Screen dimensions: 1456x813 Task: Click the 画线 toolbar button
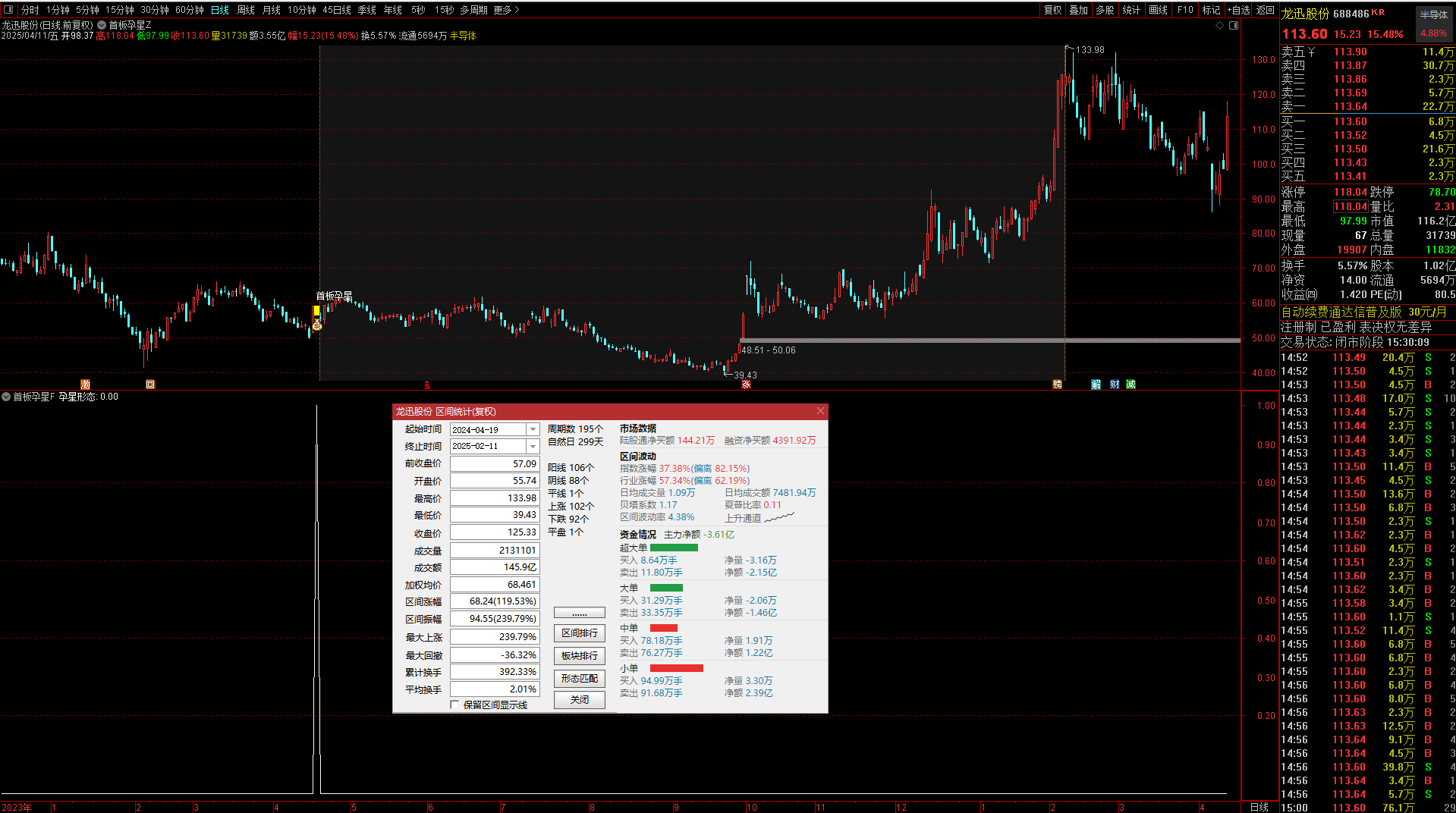[1159, 10]
